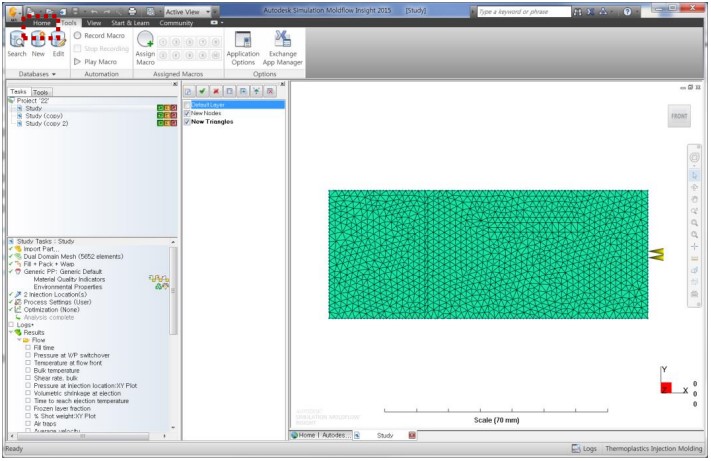This screenshot has height=461, width=711.
Task: Toggle the Default Layer checkbox
Action: (x=187, y=105)
